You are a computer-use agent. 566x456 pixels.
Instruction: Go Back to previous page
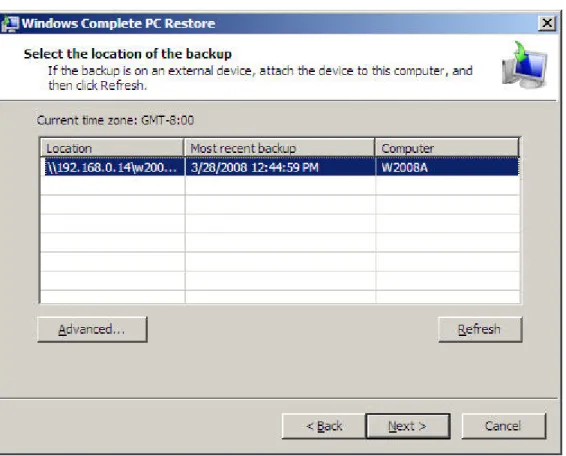(x=324, y=426)
